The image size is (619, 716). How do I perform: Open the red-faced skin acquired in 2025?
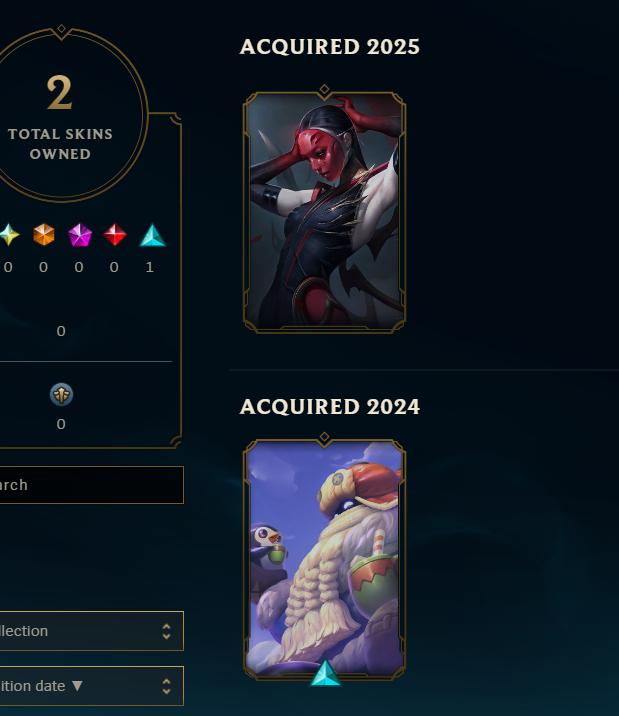[324, 212]
